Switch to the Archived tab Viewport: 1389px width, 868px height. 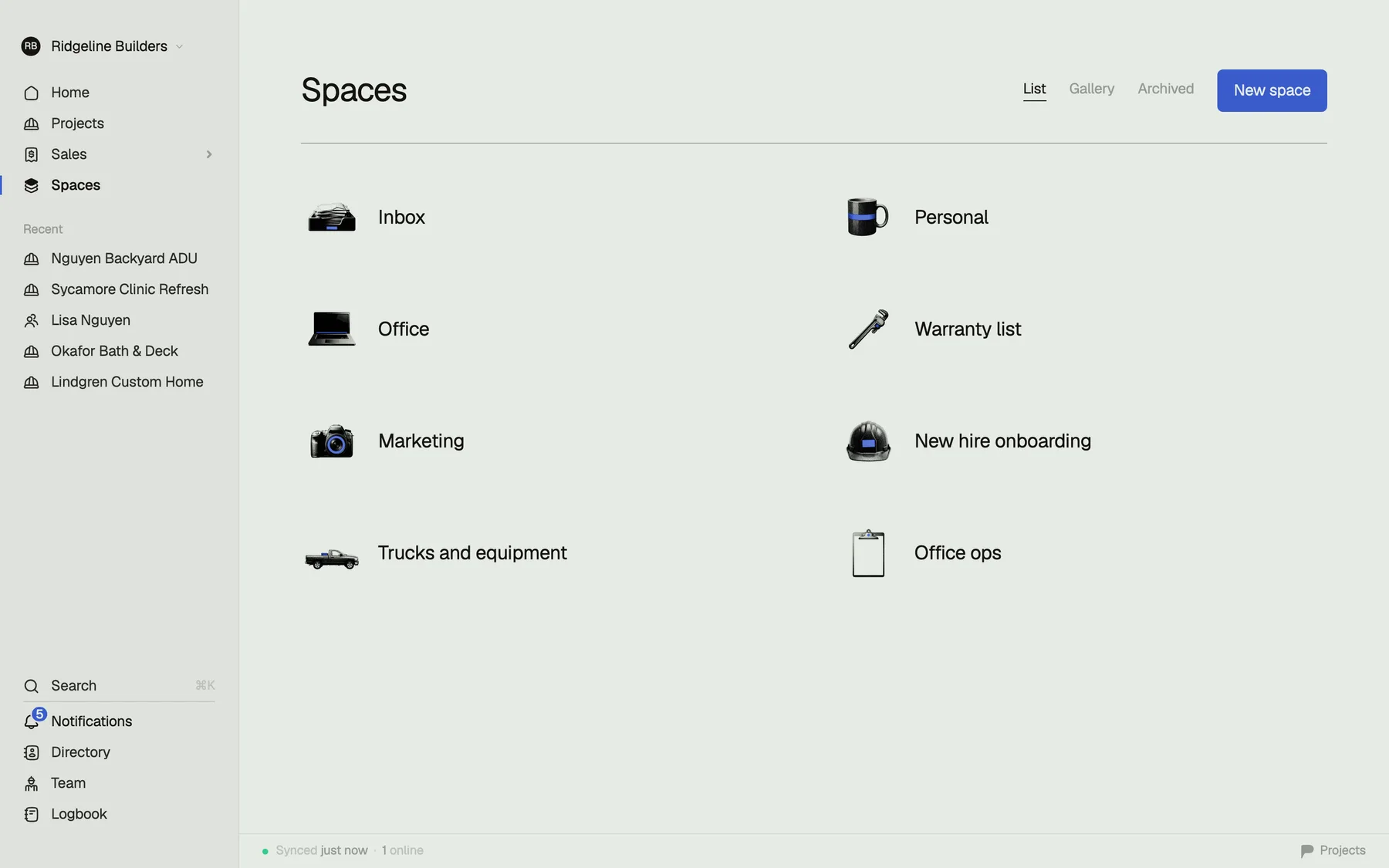[x=1166, y=89]
